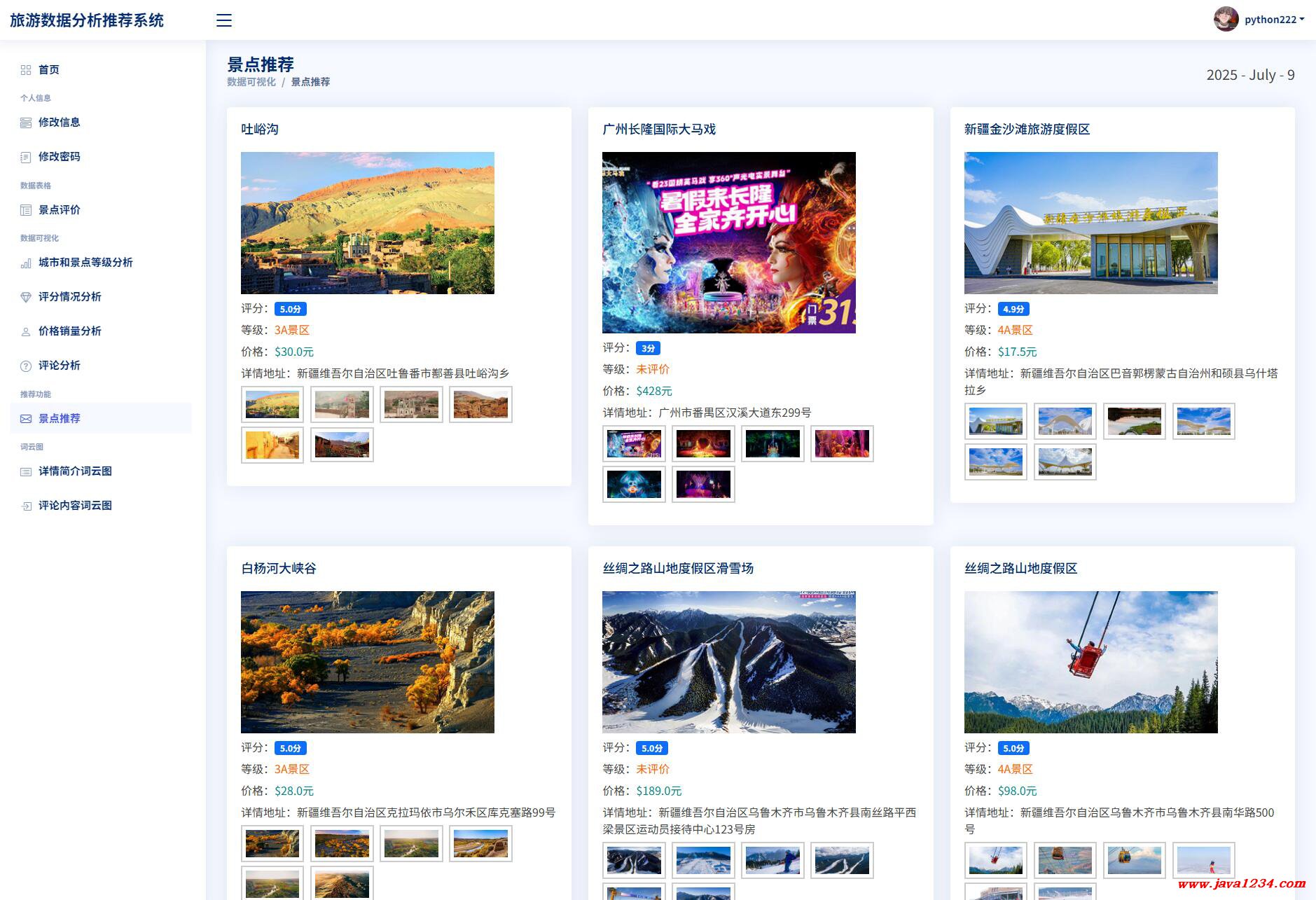Click the main 白杨河大峡谷 photo
The image size is (1316, 900).
368,662
